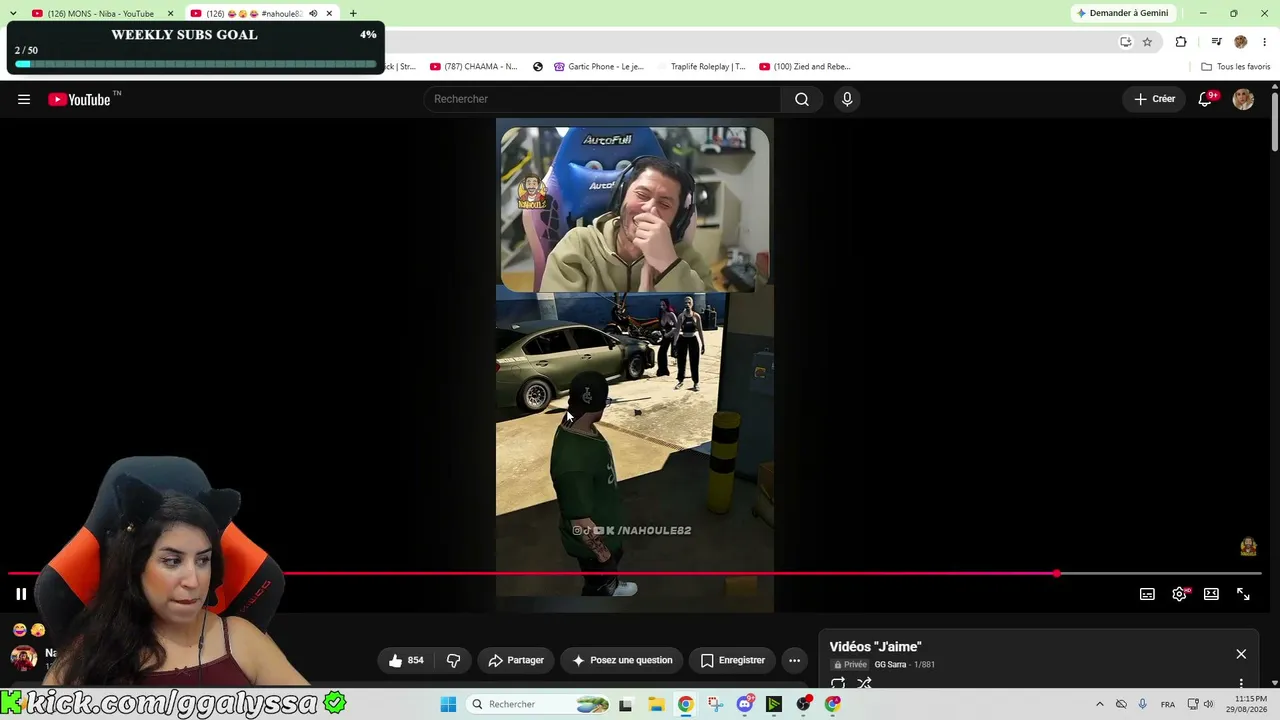Switch FRA keyboard language
Image resolution: width=1280 pixels, height=720 pixels.
tap(1168, 704)
